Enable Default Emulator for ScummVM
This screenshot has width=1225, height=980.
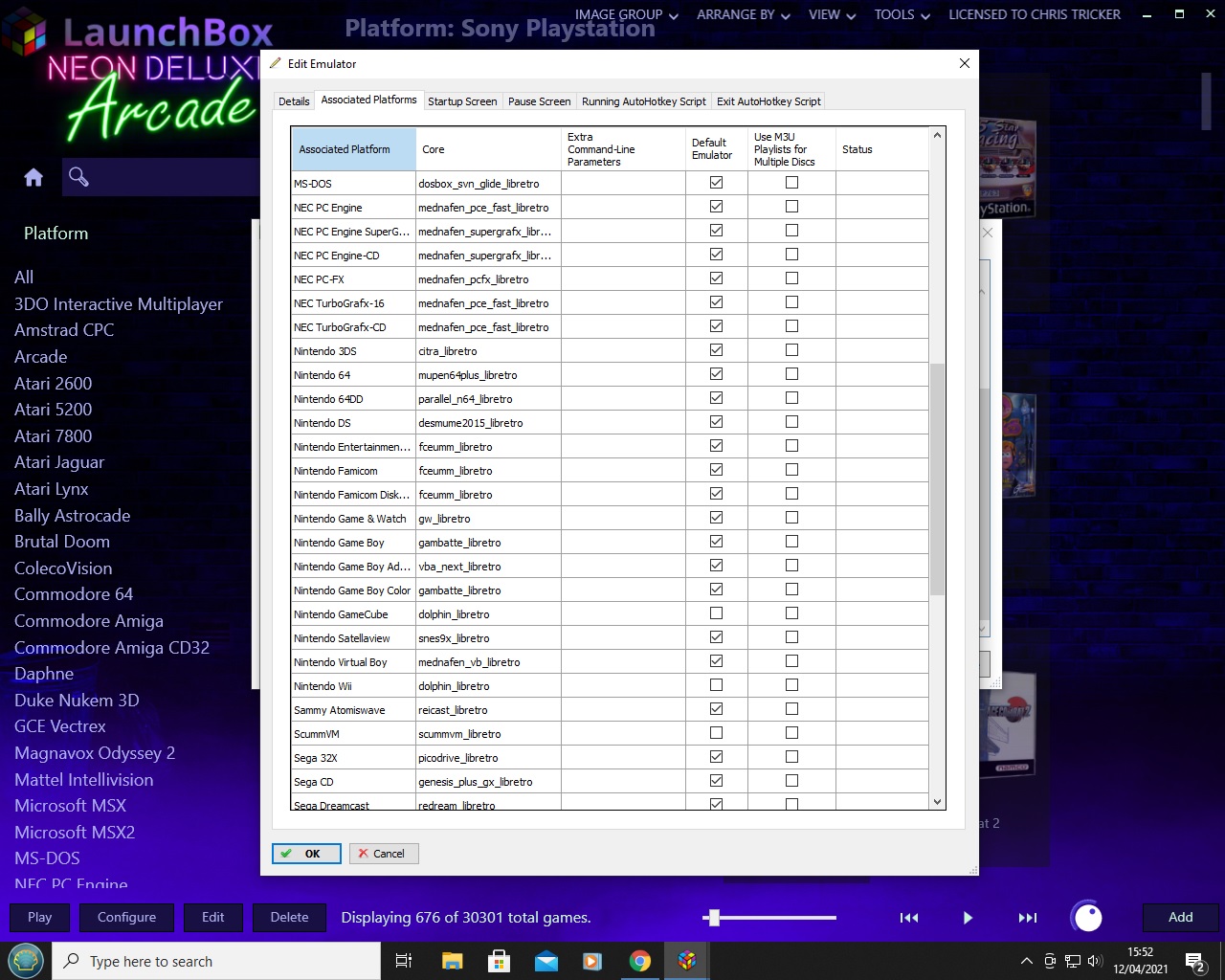coord(716,733)
